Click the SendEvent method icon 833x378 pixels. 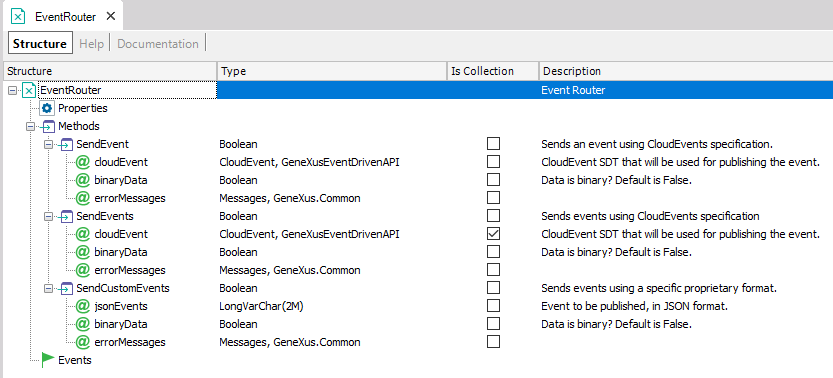65,144
